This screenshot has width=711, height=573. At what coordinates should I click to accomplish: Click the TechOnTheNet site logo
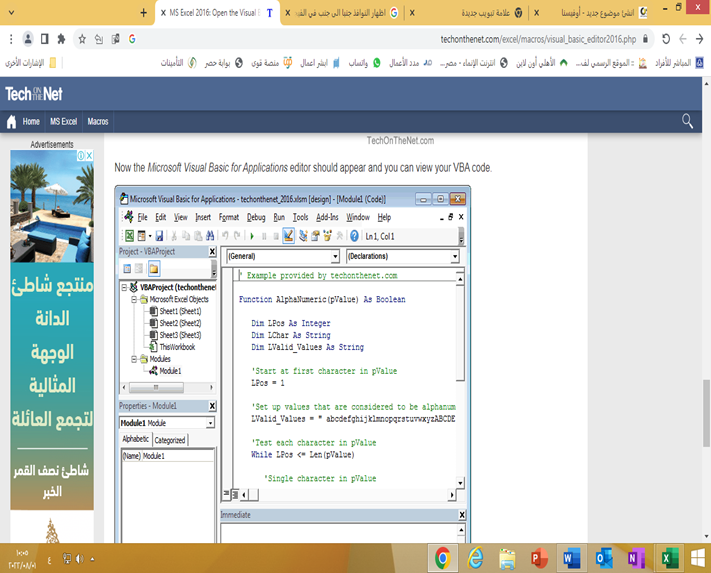[34, 94]
